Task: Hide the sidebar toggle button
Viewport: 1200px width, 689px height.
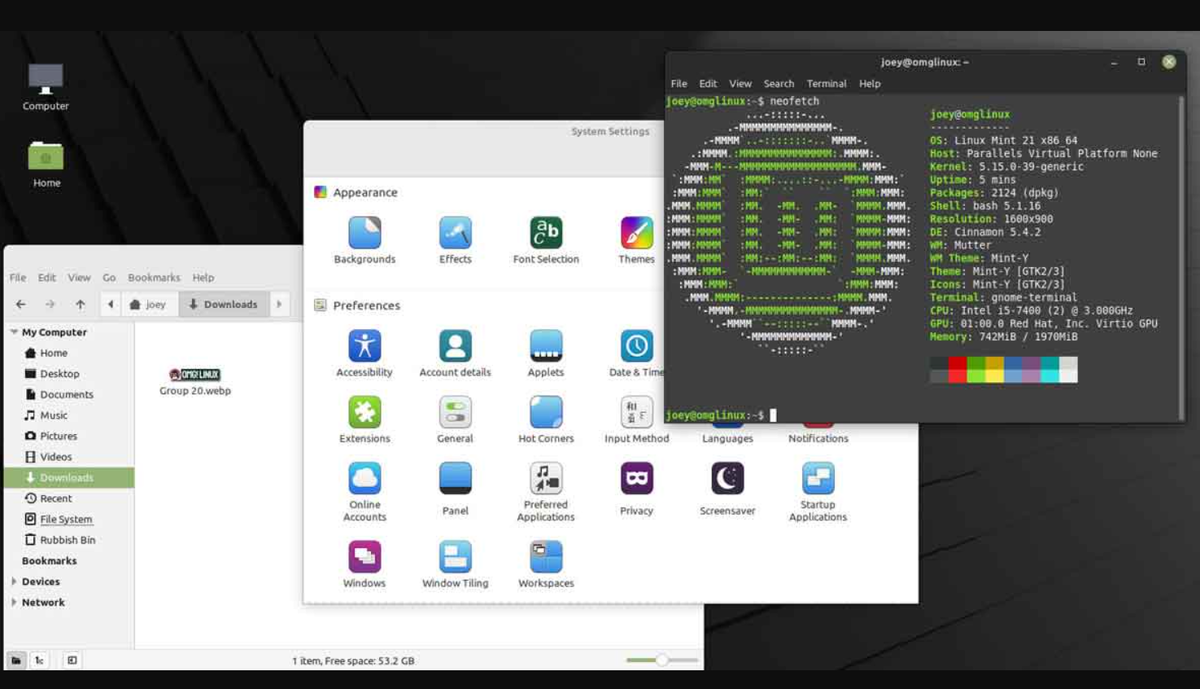Action: point(72,660)
